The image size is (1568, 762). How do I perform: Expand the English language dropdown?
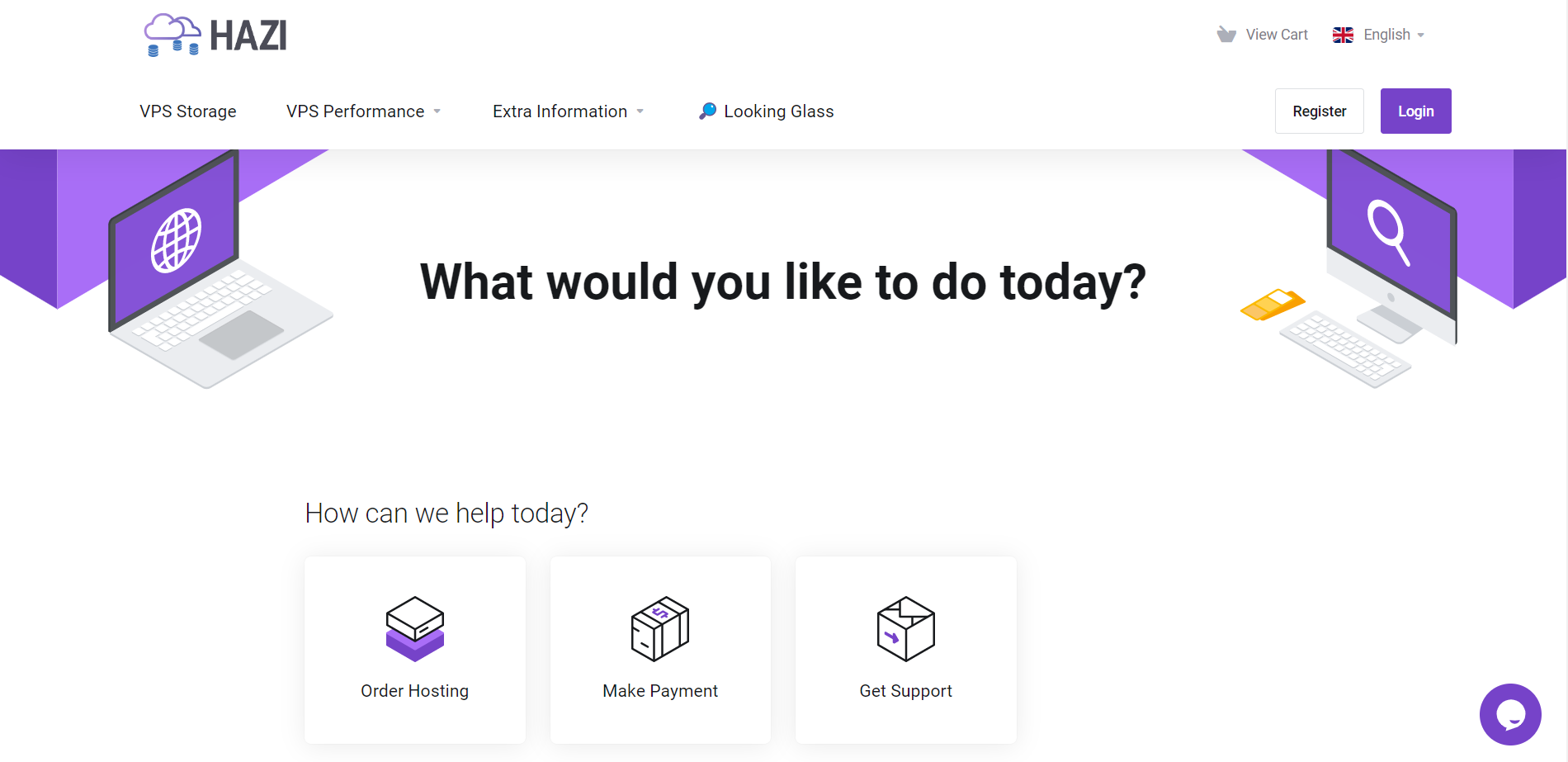(x=1420, y=35)
